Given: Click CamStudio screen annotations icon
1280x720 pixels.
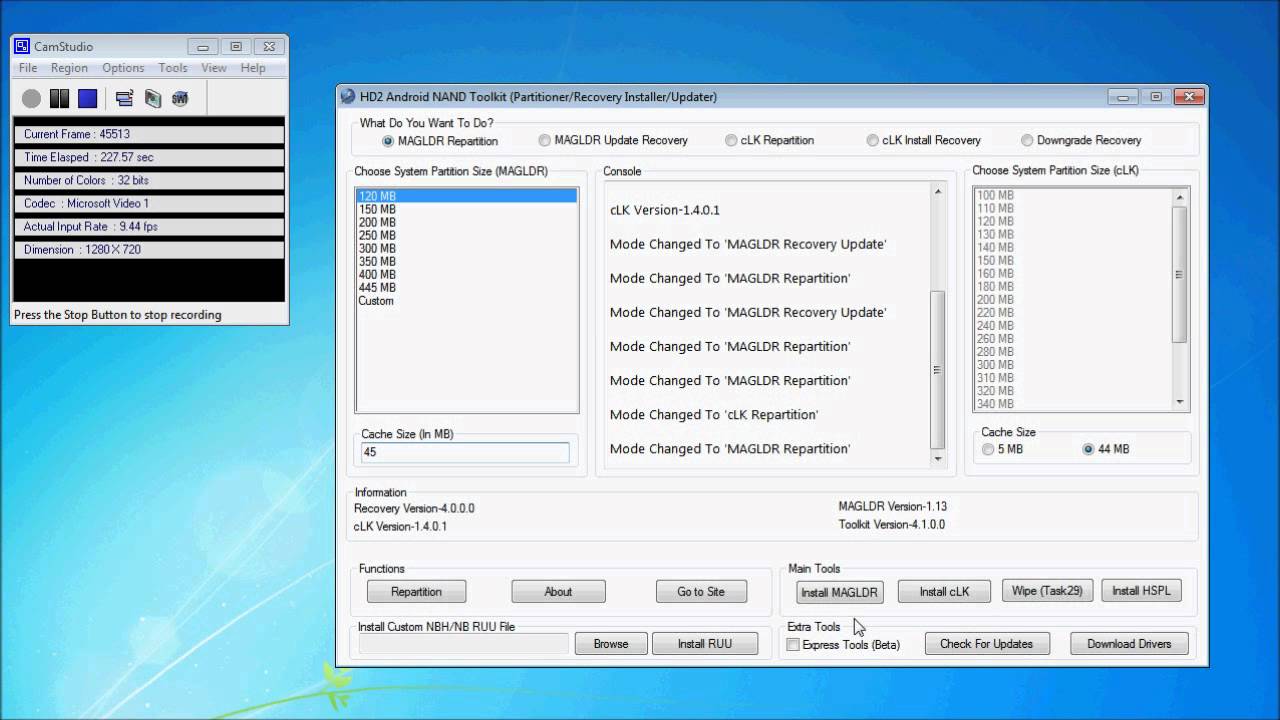Looking at the screenshot, I should [152, 98].
